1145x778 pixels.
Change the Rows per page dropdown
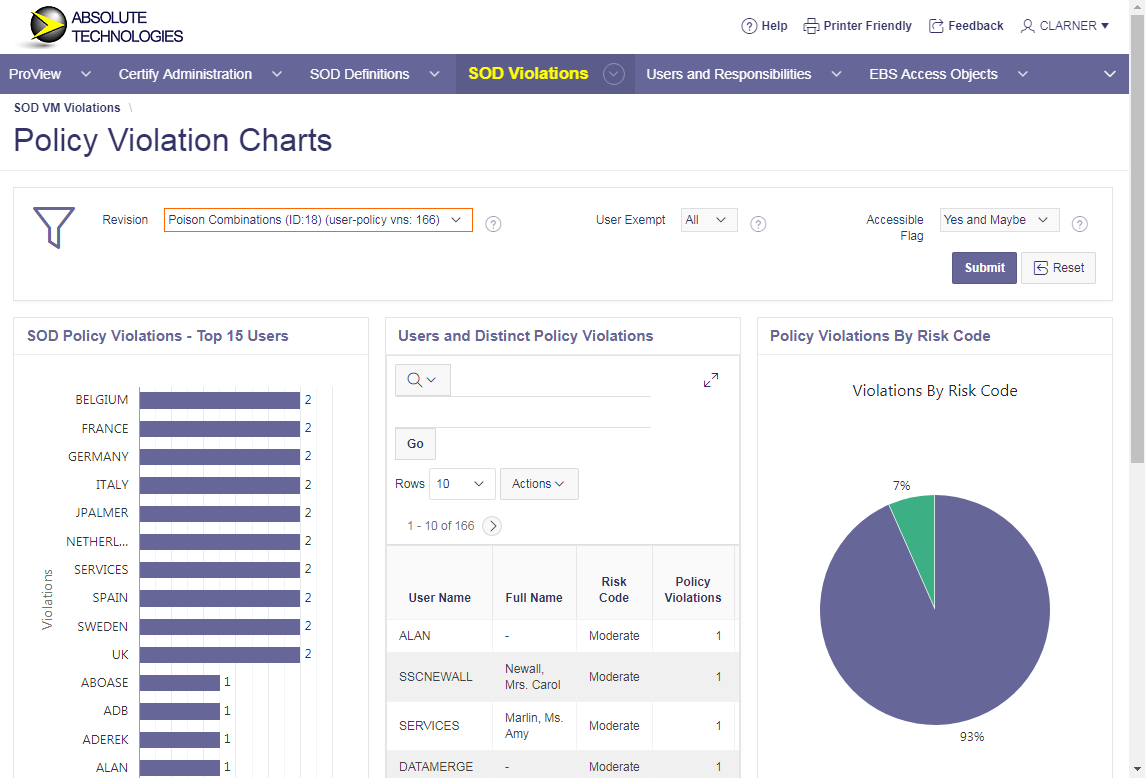tap(462, 484)
